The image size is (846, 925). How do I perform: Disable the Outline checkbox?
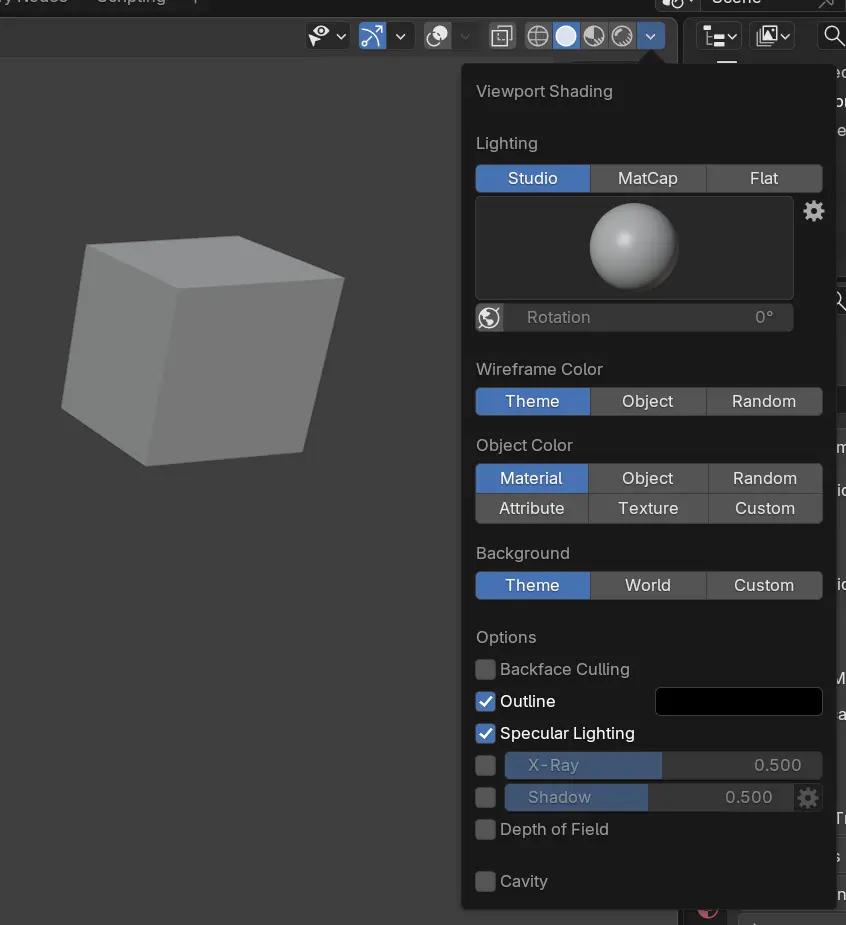[x=486, y=701]
